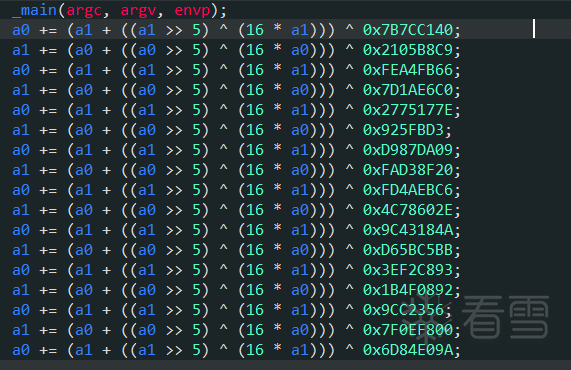Click constant 0x2775177E
The image size is (571, 370).
(x=408, y=110)
